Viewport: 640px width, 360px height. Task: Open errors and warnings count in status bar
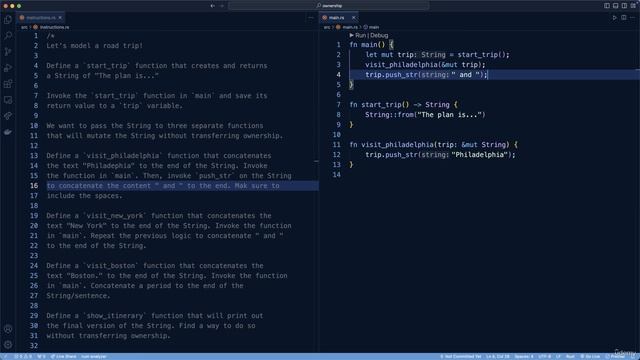tap(23, 356)
